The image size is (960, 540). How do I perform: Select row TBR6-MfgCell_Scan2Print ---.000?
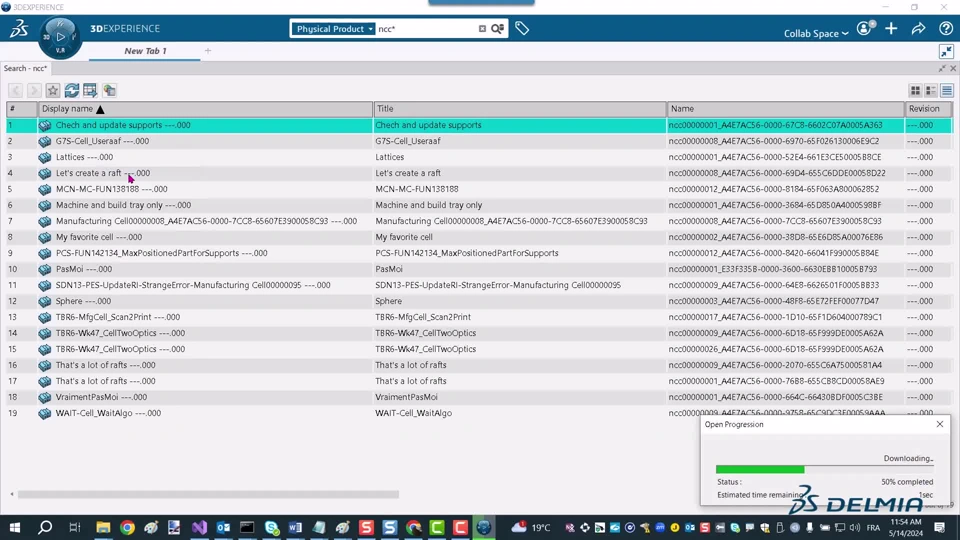click(x=479, y=317)
